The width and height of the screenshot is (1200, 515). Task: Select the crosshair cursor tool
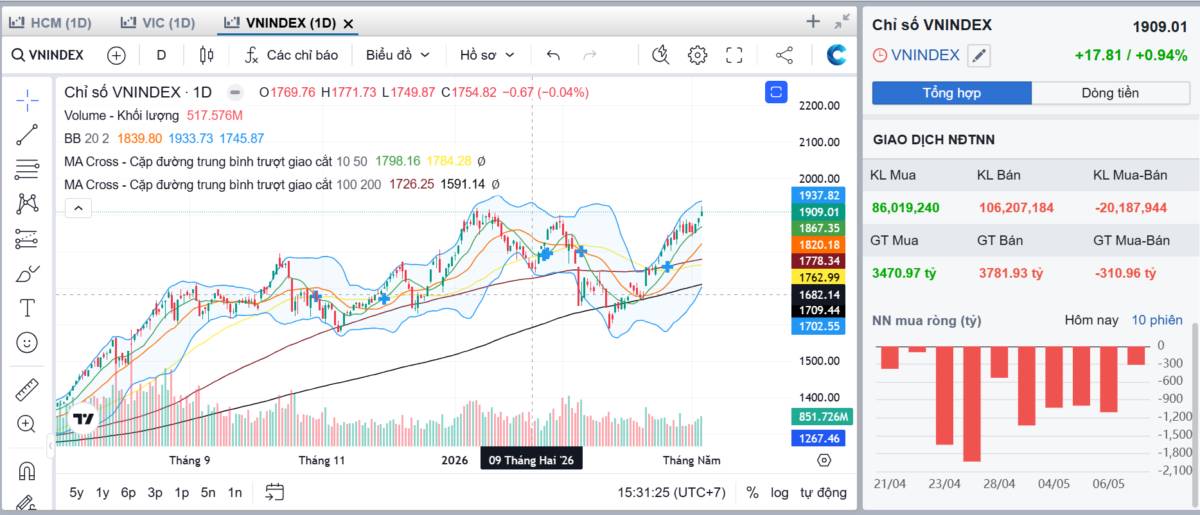[x=27, y=99]
